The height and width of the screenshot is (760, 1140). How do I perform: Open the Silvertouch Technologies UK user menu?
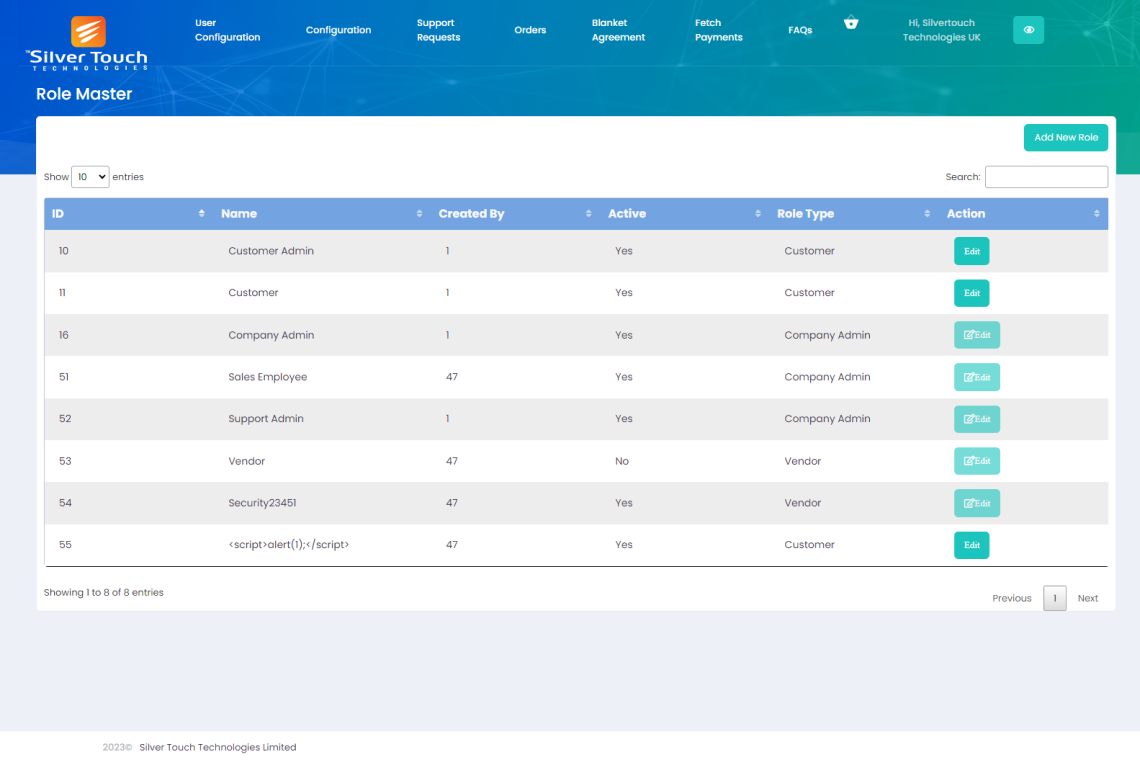tap(942, 30)
